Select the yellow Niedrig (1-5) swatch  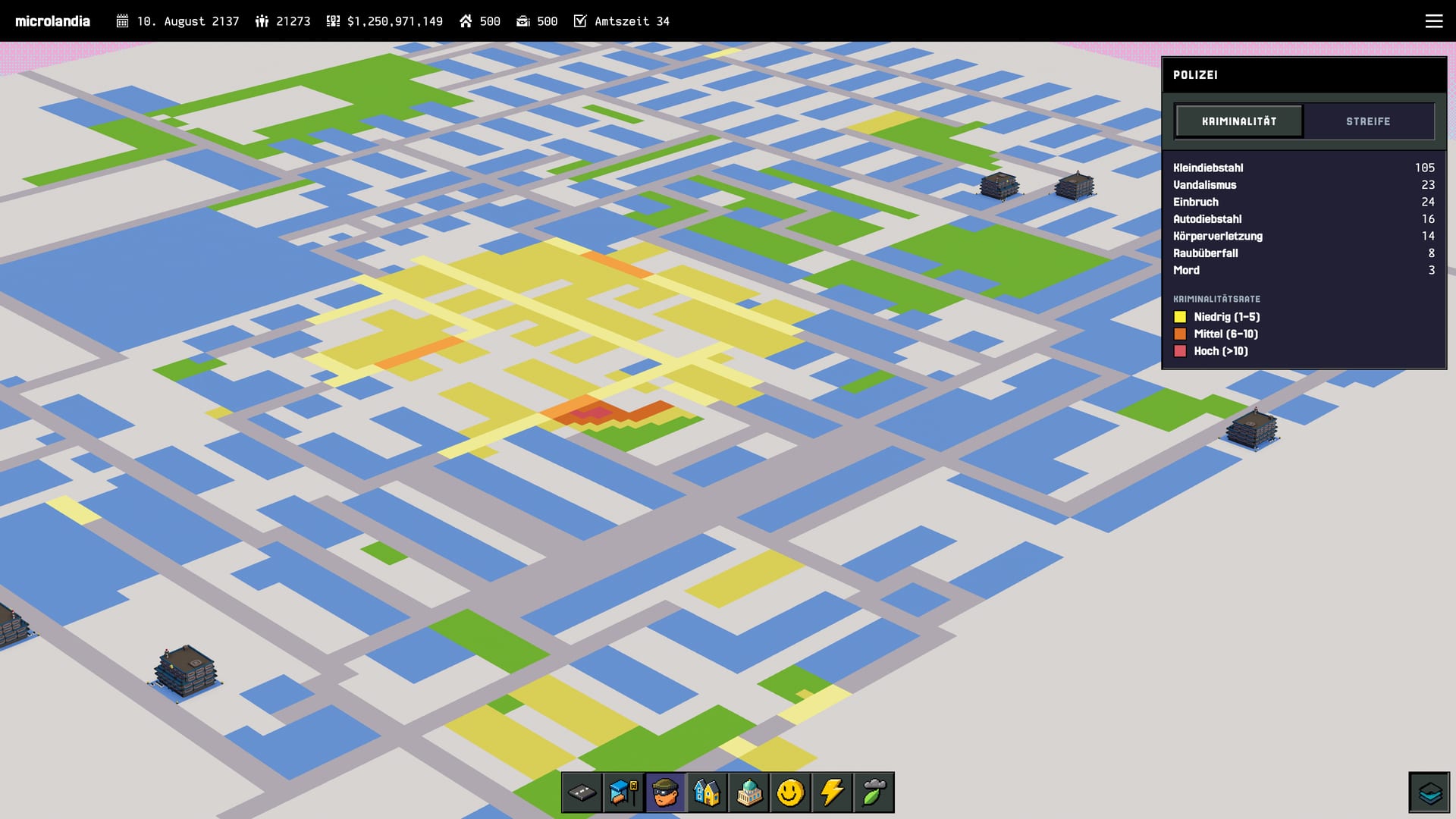point(1180,317)
